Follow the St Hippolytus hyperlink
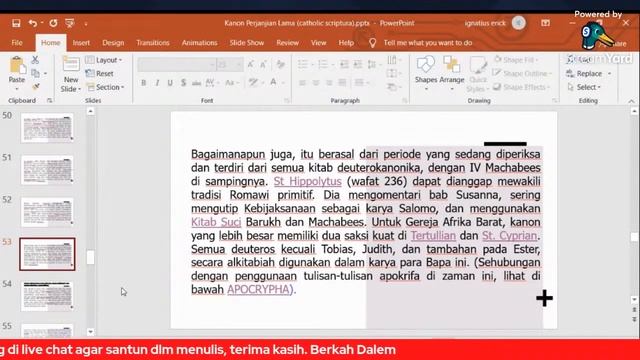The image size is (640, 360). (307, 181)
